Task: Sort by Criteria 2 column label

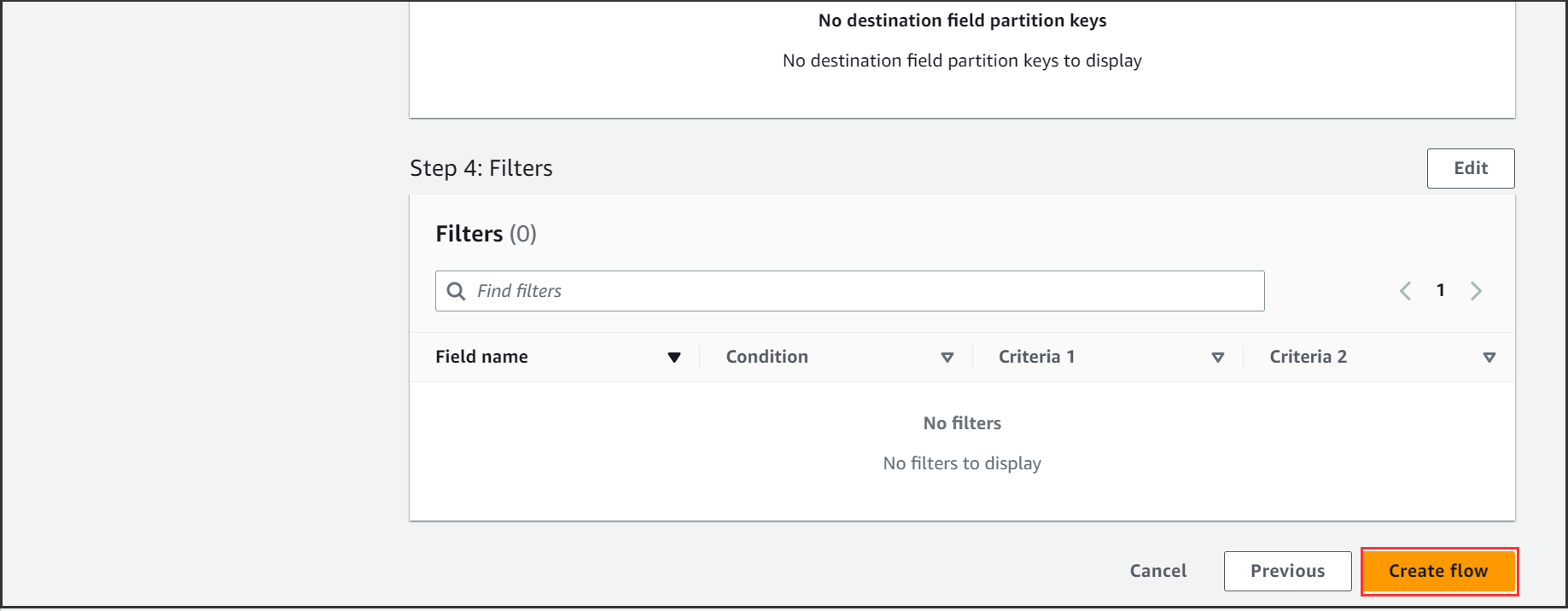Action: click(1308, 357)
